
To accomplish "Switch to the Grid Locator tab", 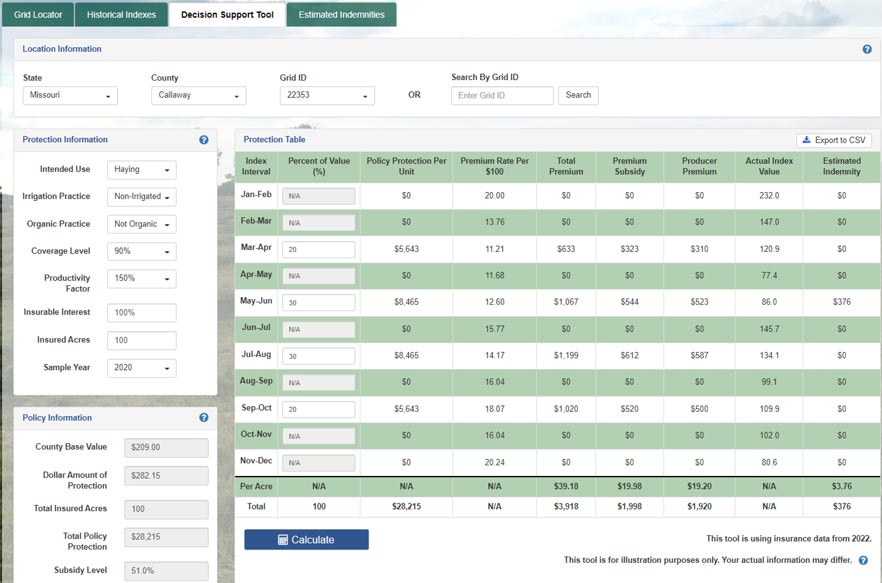I will point(38,15).
